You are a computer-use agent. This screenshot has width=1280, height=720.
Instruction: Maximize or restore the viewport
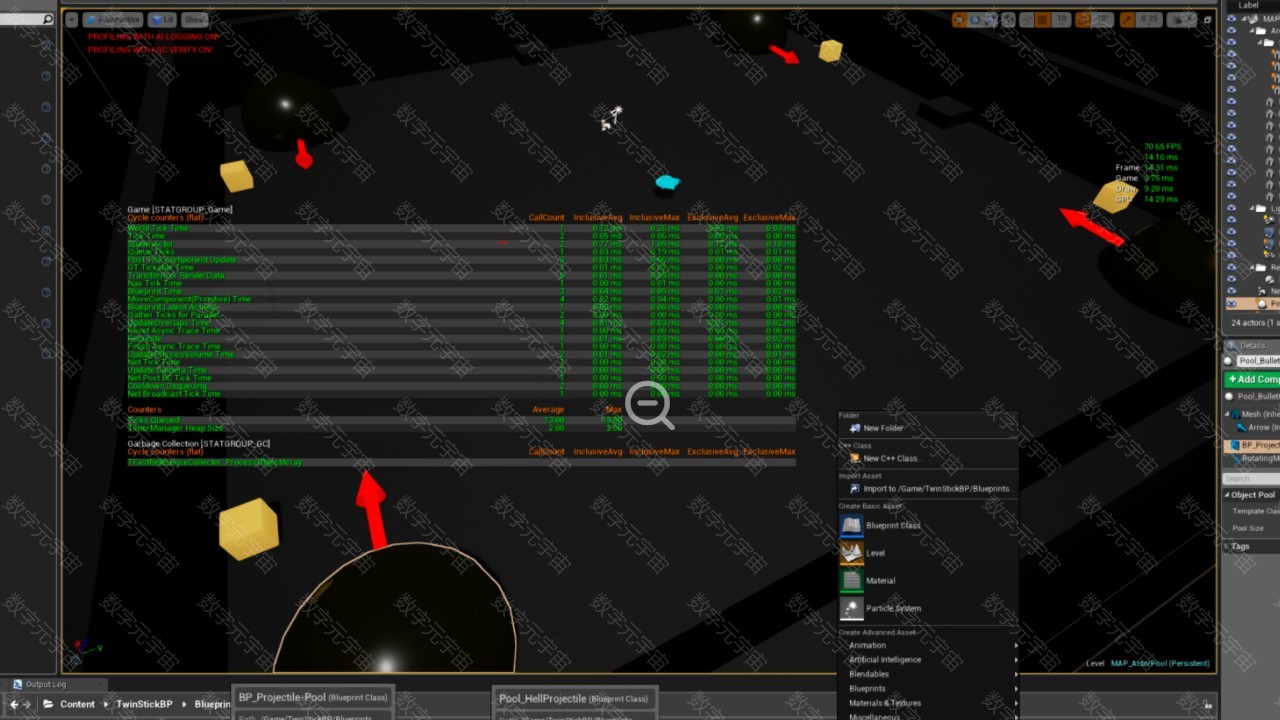tap(1207, 19)
